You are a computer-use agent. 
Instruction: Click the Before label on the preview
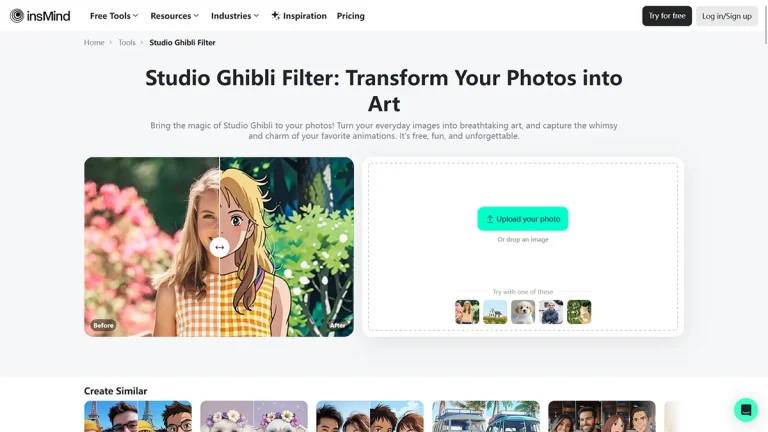103,325
